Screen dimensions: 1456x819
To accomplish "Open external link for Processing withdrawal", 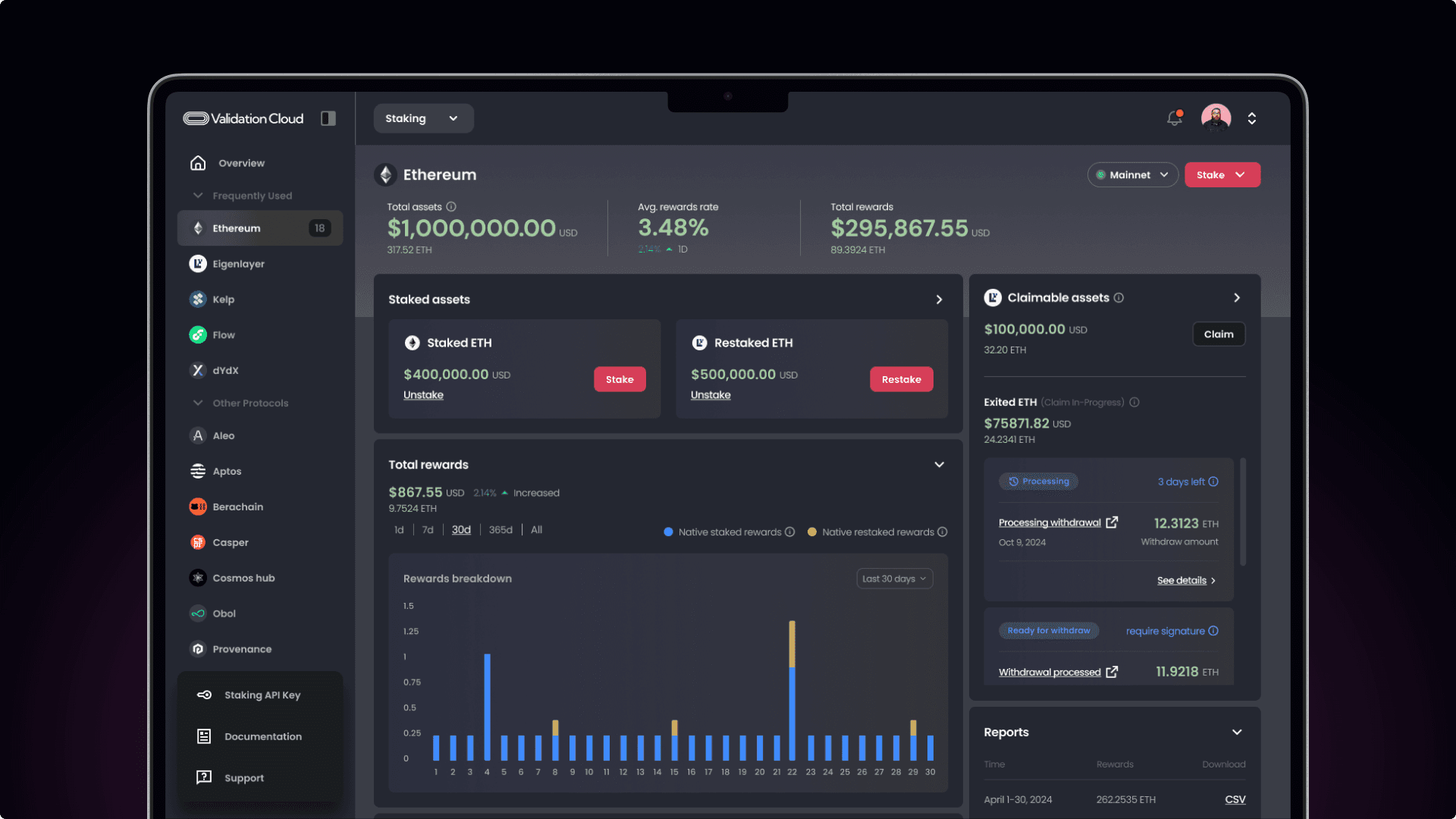I will click(x=1112, y=522).
